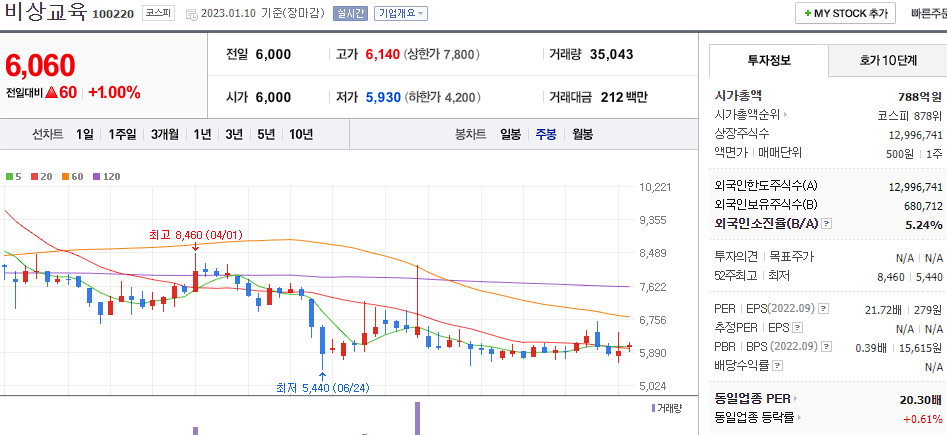Click the 시가총액 value 788억원
Viewport: 947px width, 435px height.
click(x=920, y=96)
